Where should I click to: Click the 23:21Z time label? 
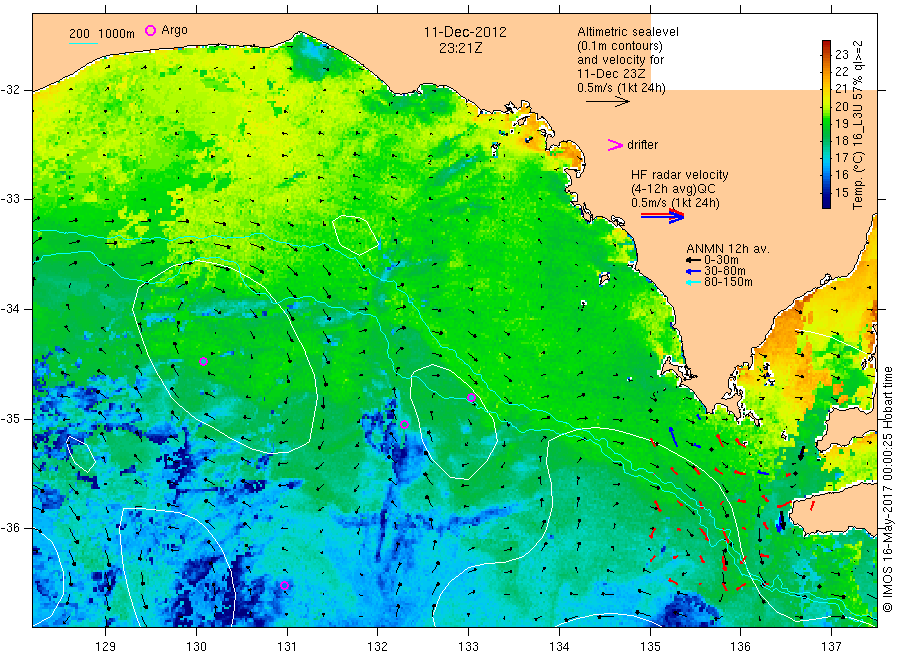(460, 48)
